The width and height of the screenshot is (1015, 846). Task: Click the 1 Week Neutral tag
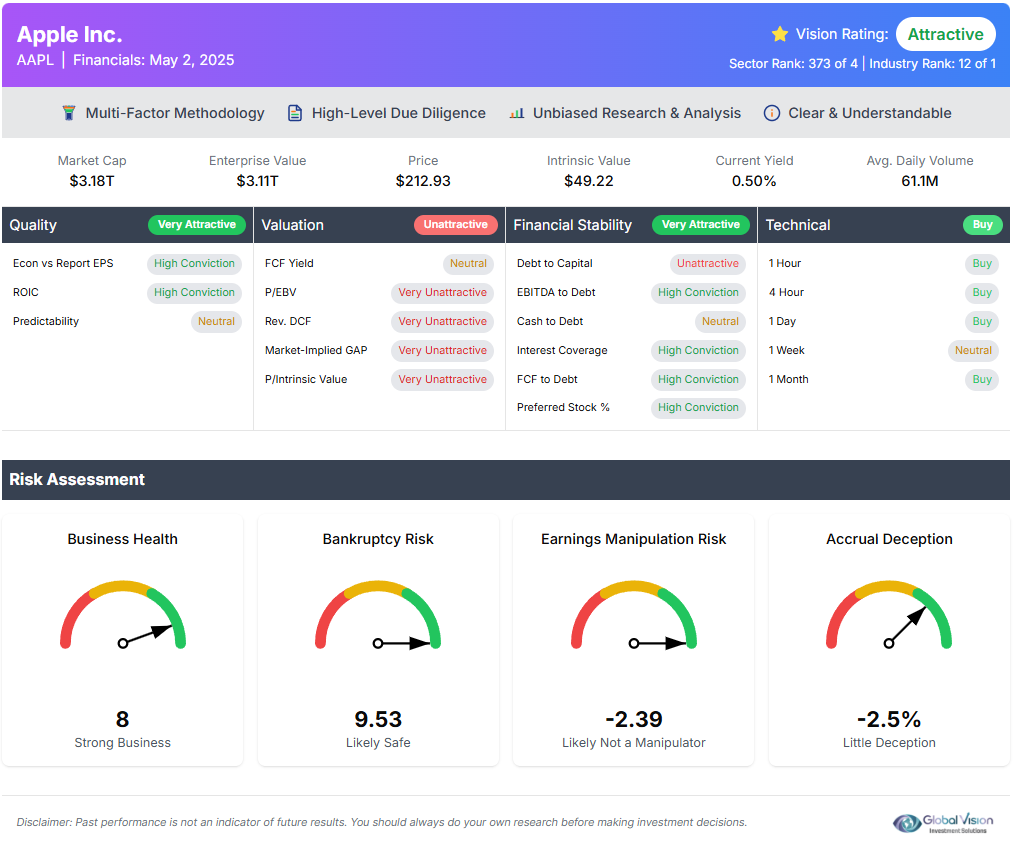(x=973, y=350)
